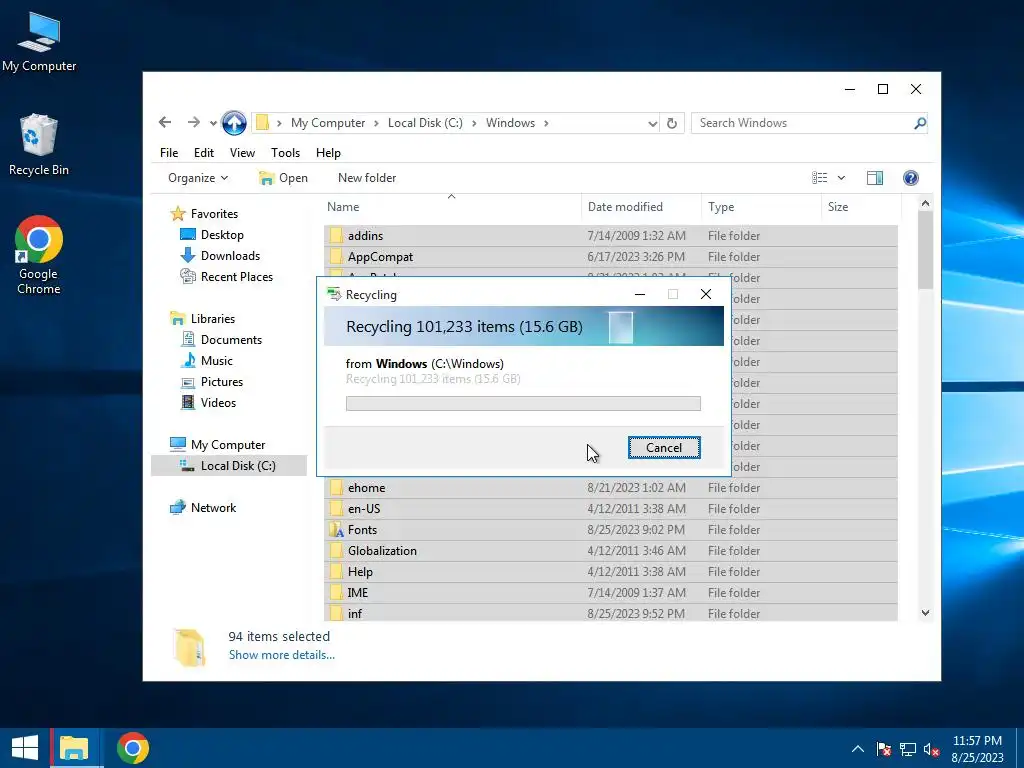Toggle the preview pane icon
Image resolution: width=1024 pixels, height=768 pixels.
coord(875,178)
